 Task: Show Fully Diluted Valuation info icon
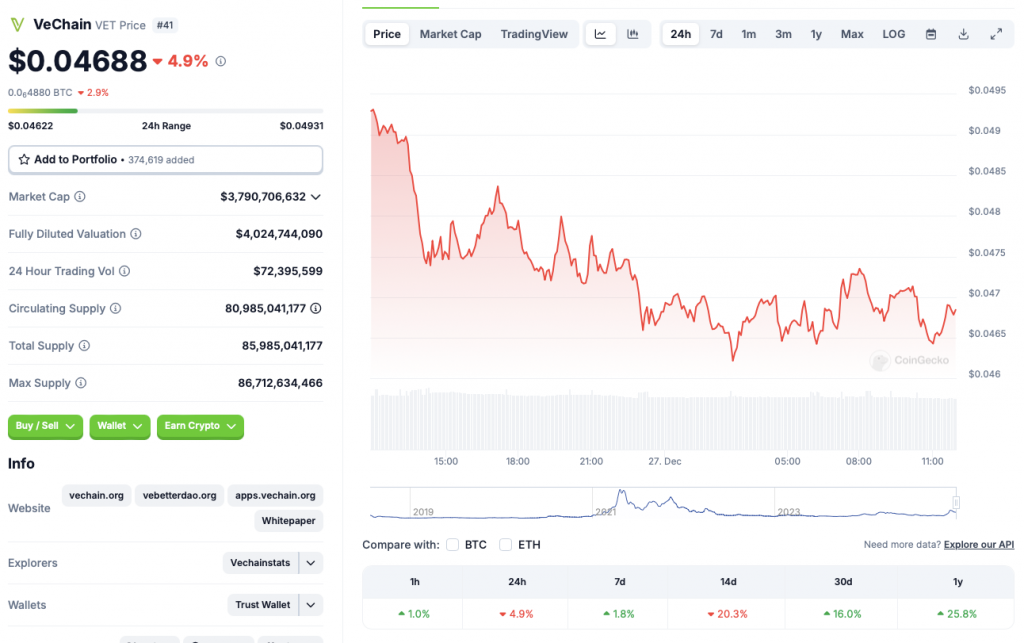pyautogui.click(x=136, y=234)
